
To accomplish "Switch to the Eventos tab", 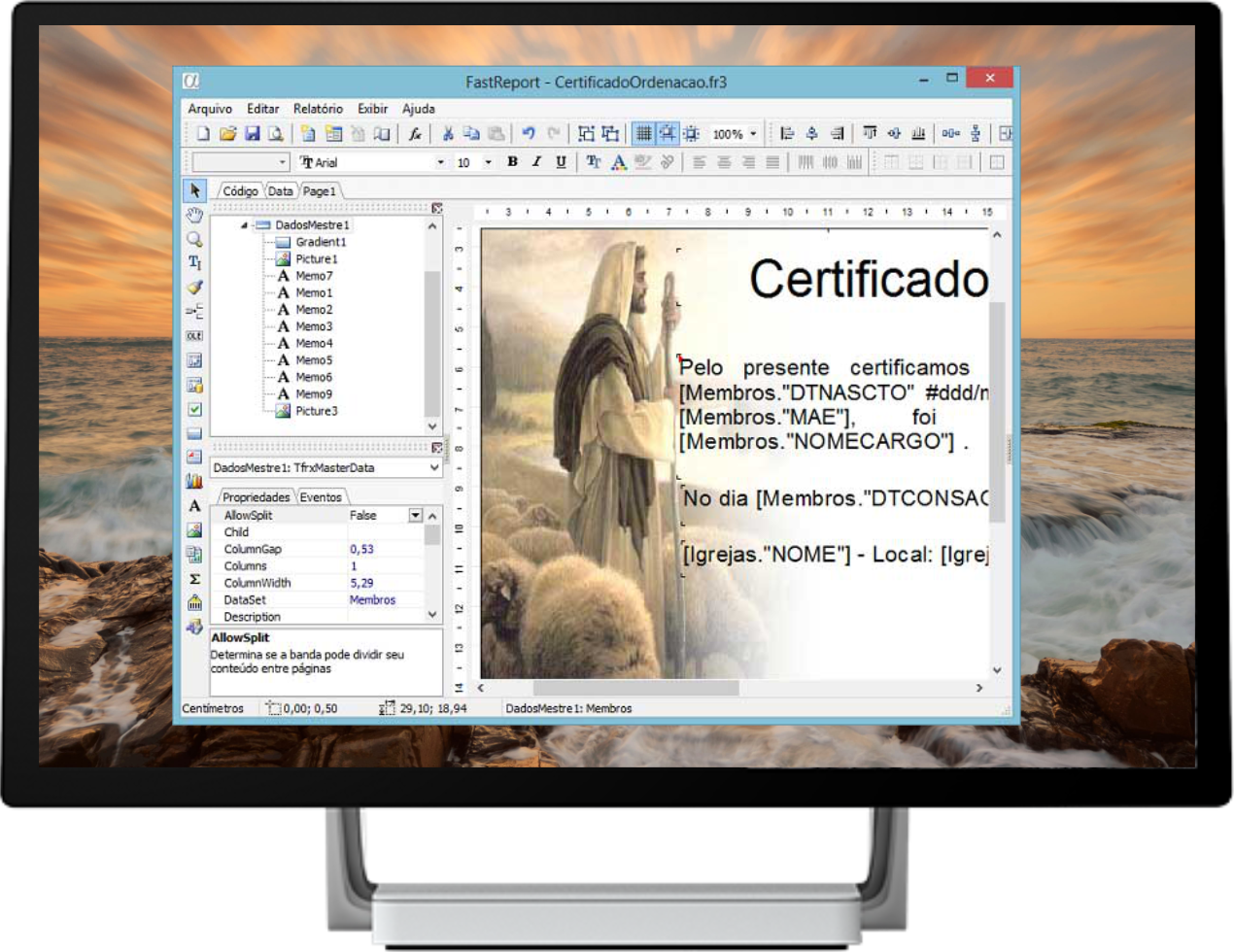I will point(322,495).
